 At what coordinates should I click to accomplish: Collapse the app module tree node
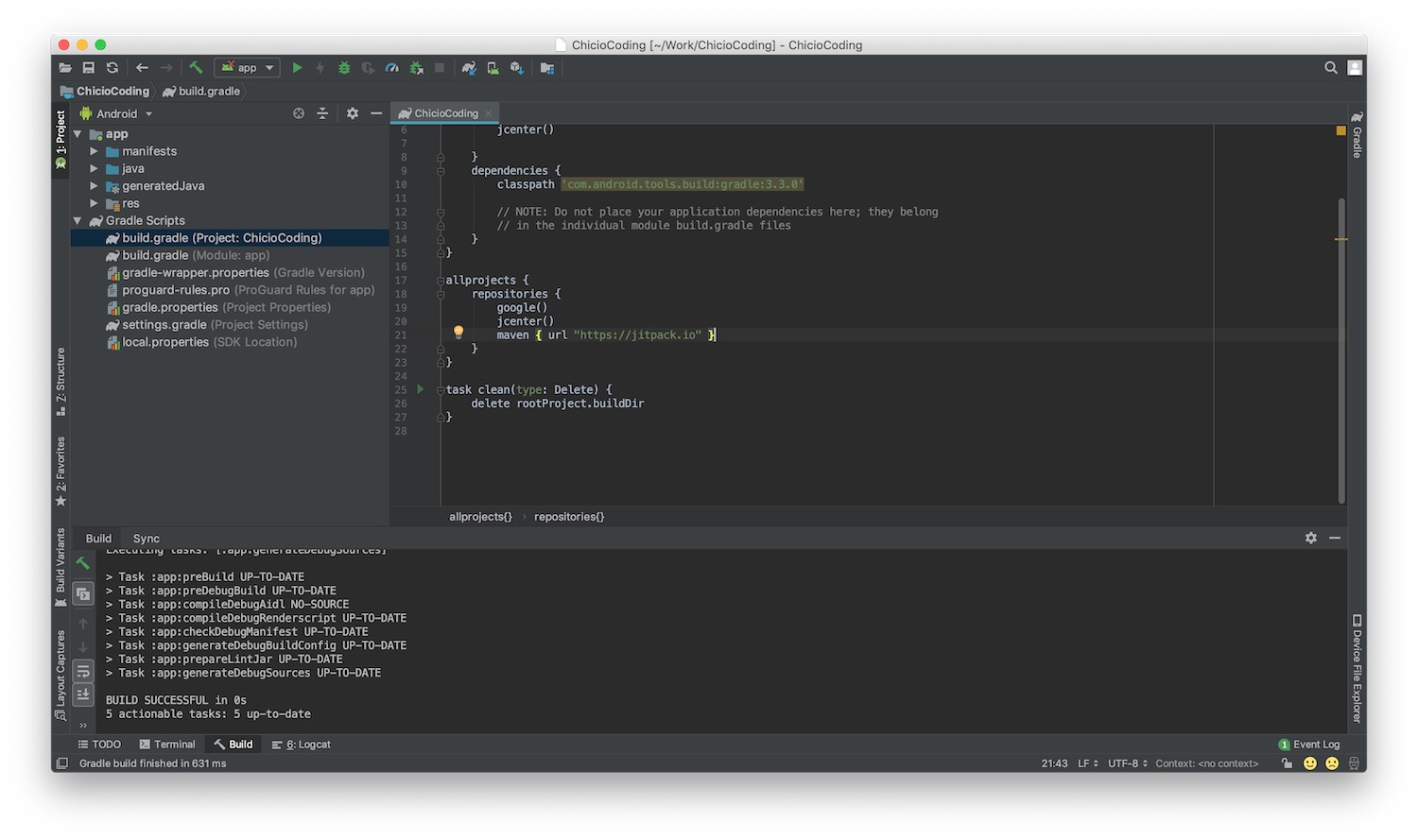pos(78,134)
